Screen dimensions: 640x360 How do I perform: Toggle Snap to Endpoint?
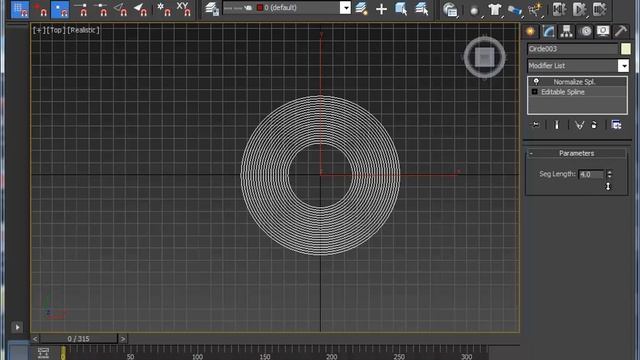point(80,9)
